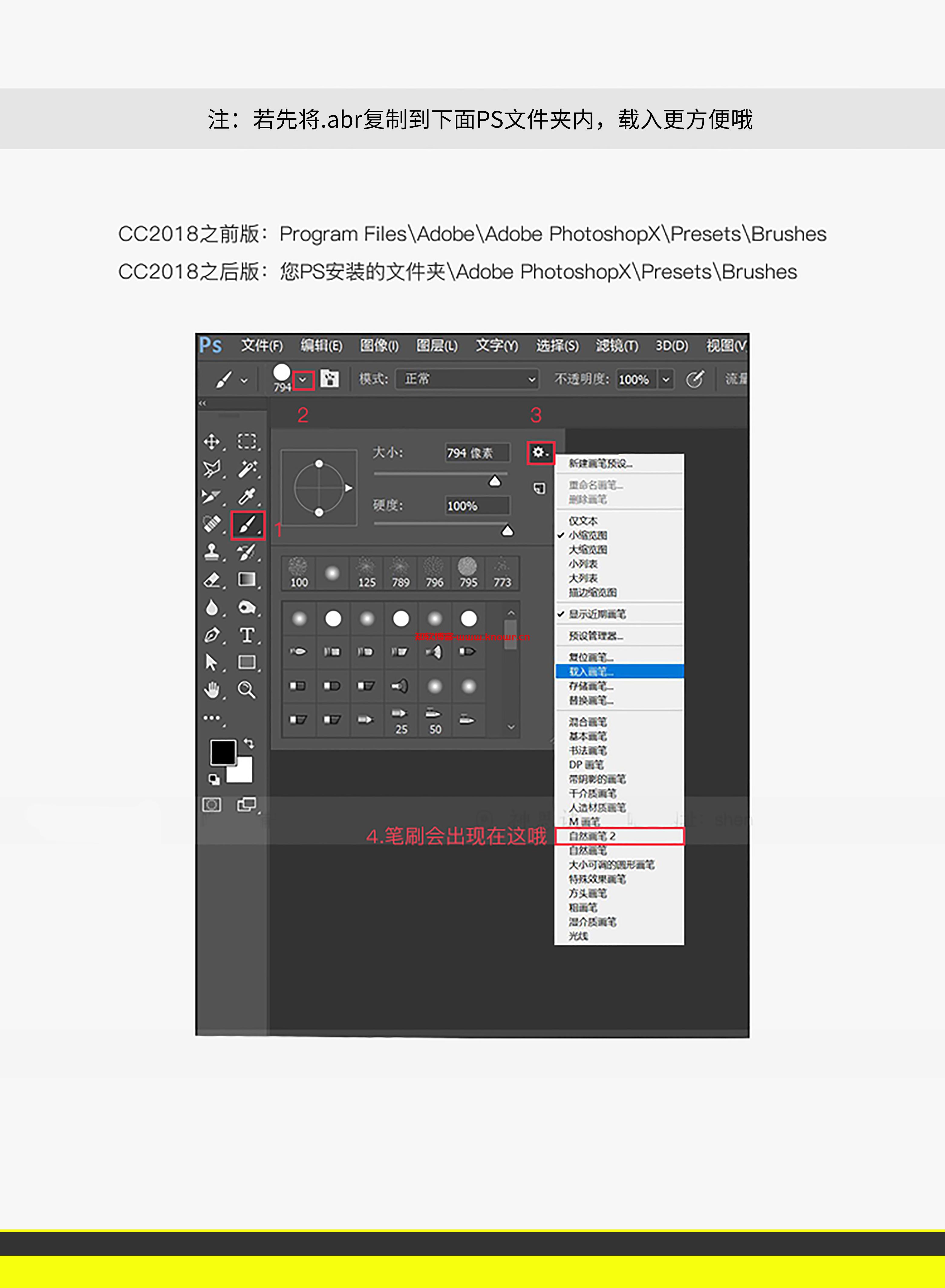Select the Zoom tool

coord(247,690)
